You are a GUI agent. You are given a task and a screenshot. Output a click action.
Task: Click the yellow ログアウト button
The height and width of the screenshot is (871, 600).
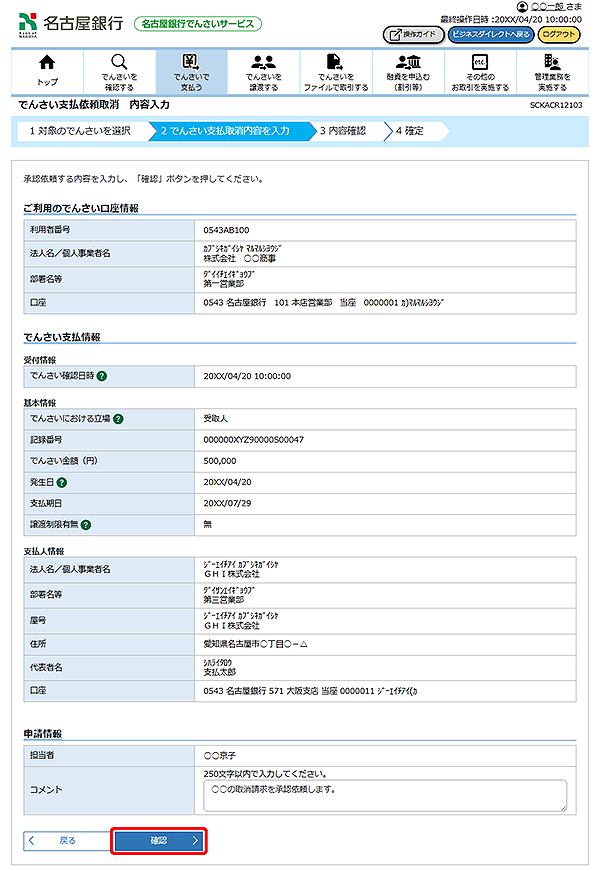point(559,34)
